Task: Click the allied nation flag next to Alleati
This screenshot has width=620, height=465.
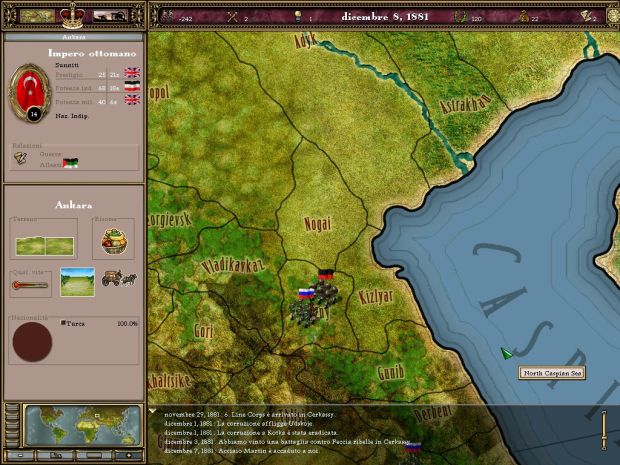Action: click(70, 163)
